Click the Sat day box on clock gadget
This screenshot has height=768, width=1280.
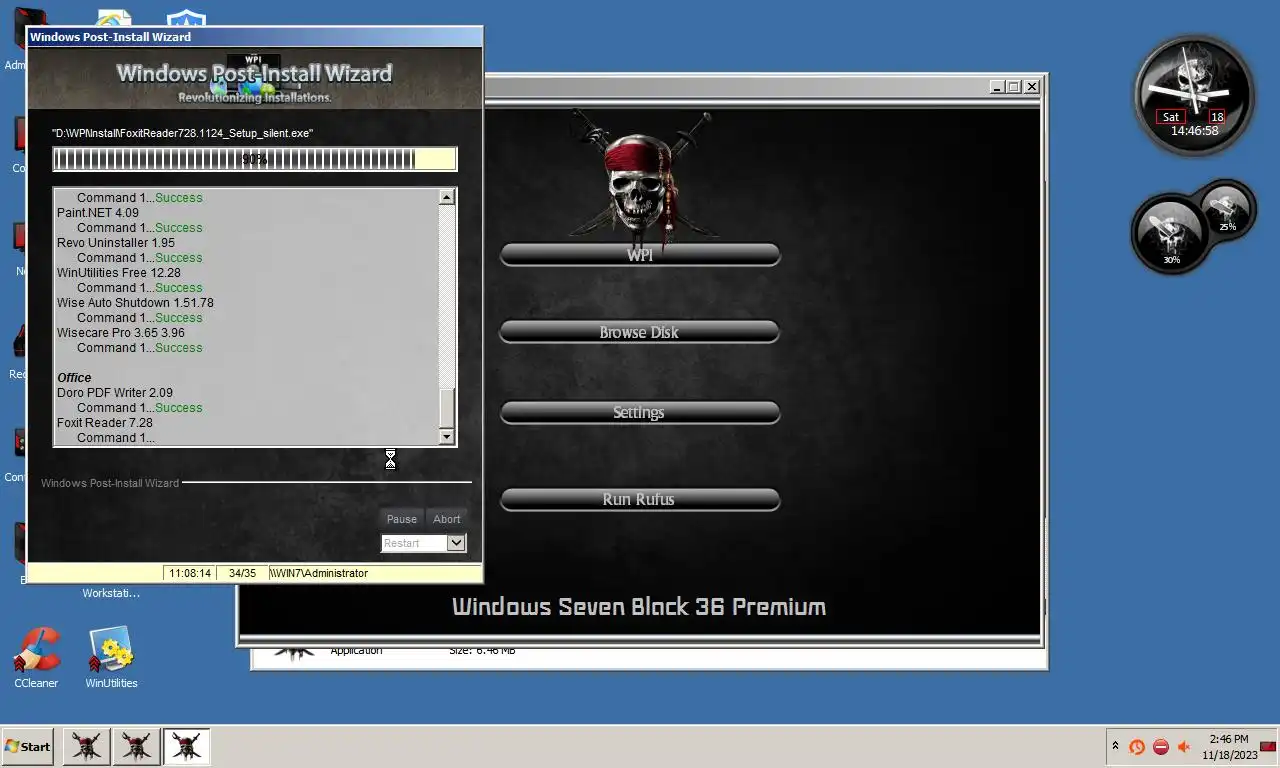point(1171,117)
